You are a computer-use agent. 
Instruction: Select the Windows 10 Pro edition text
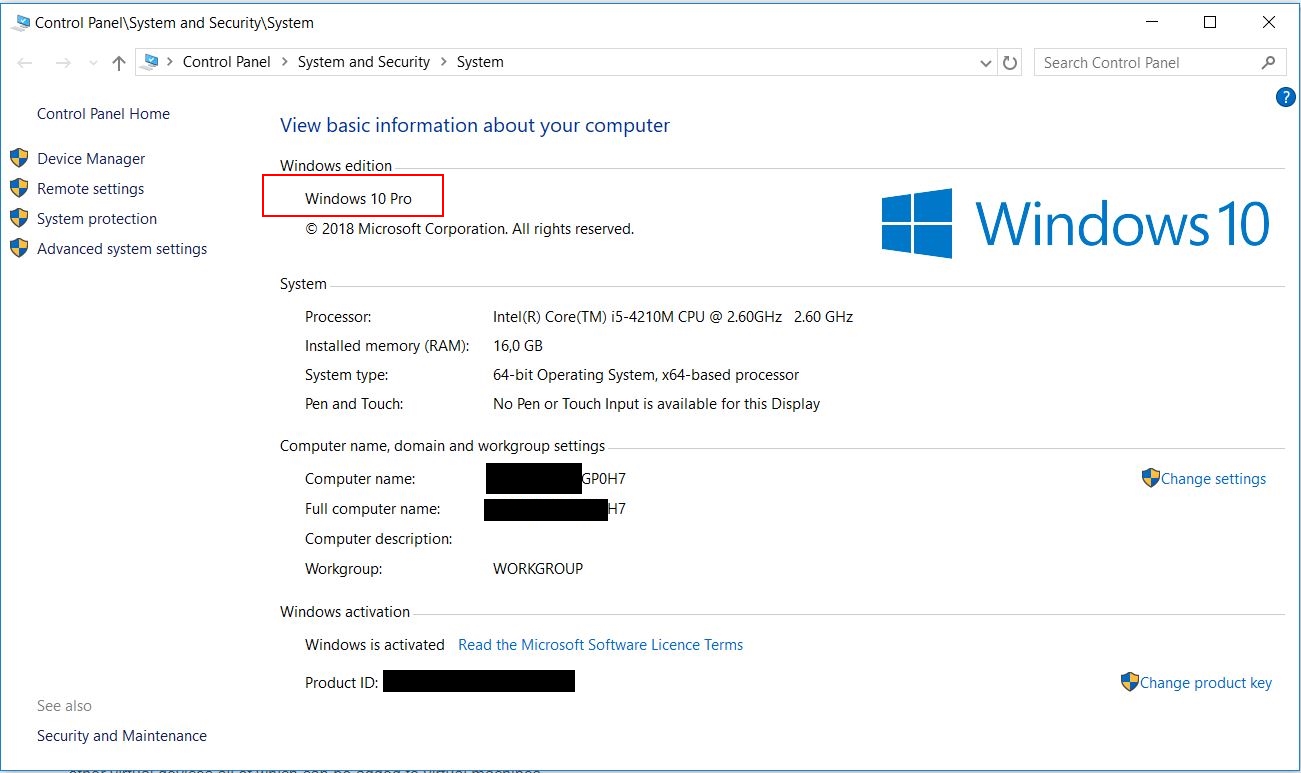pos(358,198)
